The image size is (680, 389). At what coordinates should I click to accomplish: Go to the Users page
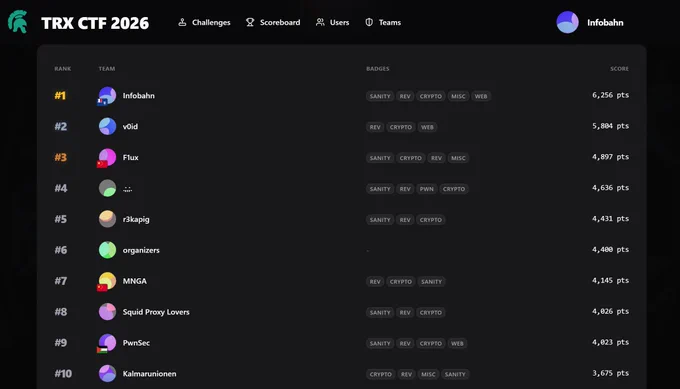click(333, 22)
